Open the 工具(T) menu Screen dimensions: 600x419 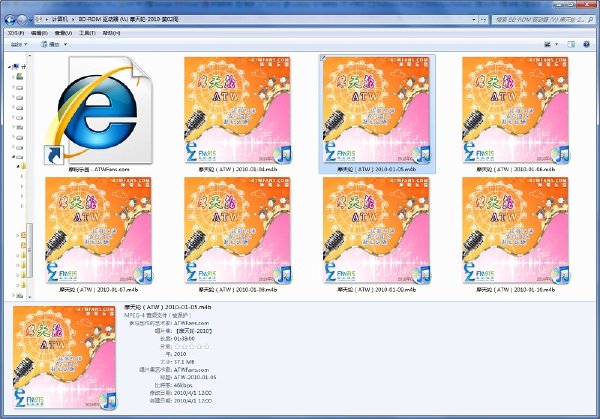click(87, 33)
